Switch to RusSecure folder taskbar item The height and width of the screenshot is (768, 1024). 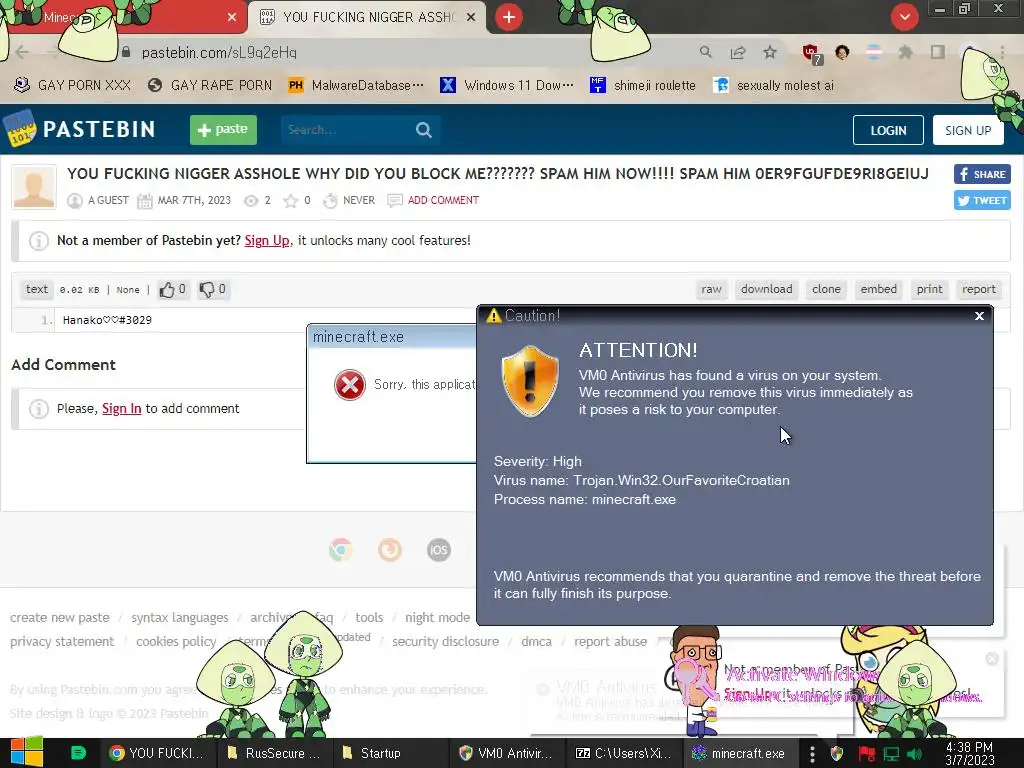(x=274, y=753)
